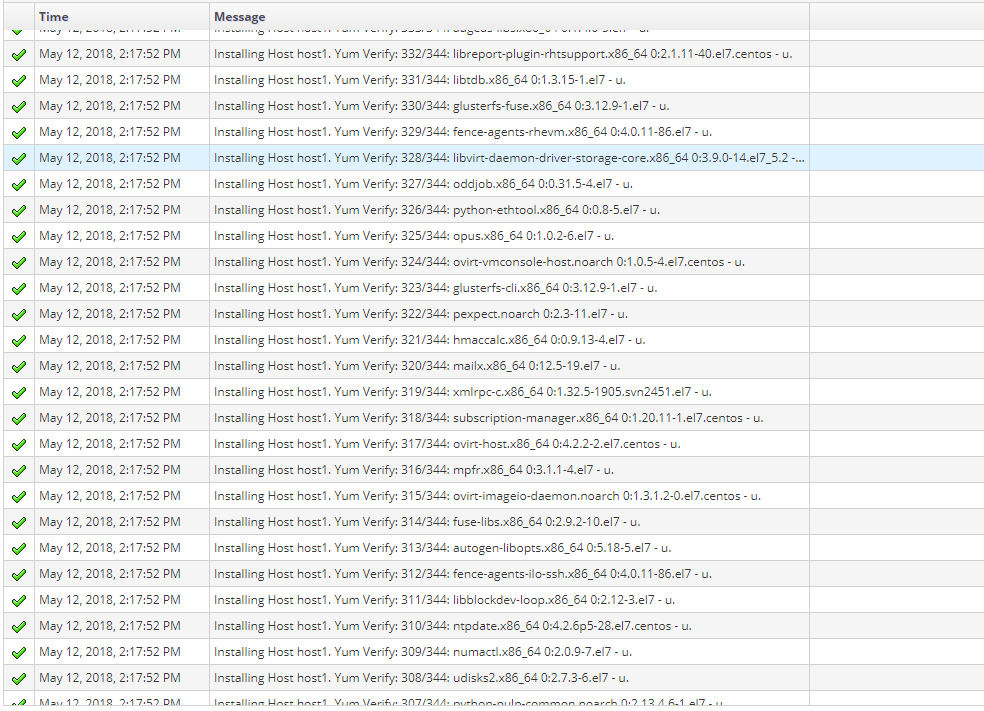
Task: Click the timestamp of the numactl 309/344 row
Action: pyautogui.click(x=109, y=652)
